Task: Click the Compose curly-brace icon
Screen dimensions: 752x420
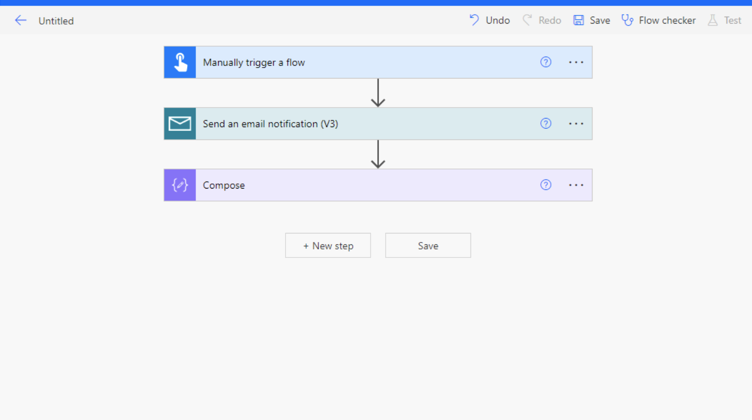Action: pyautogui.click(x=180, y=185)
